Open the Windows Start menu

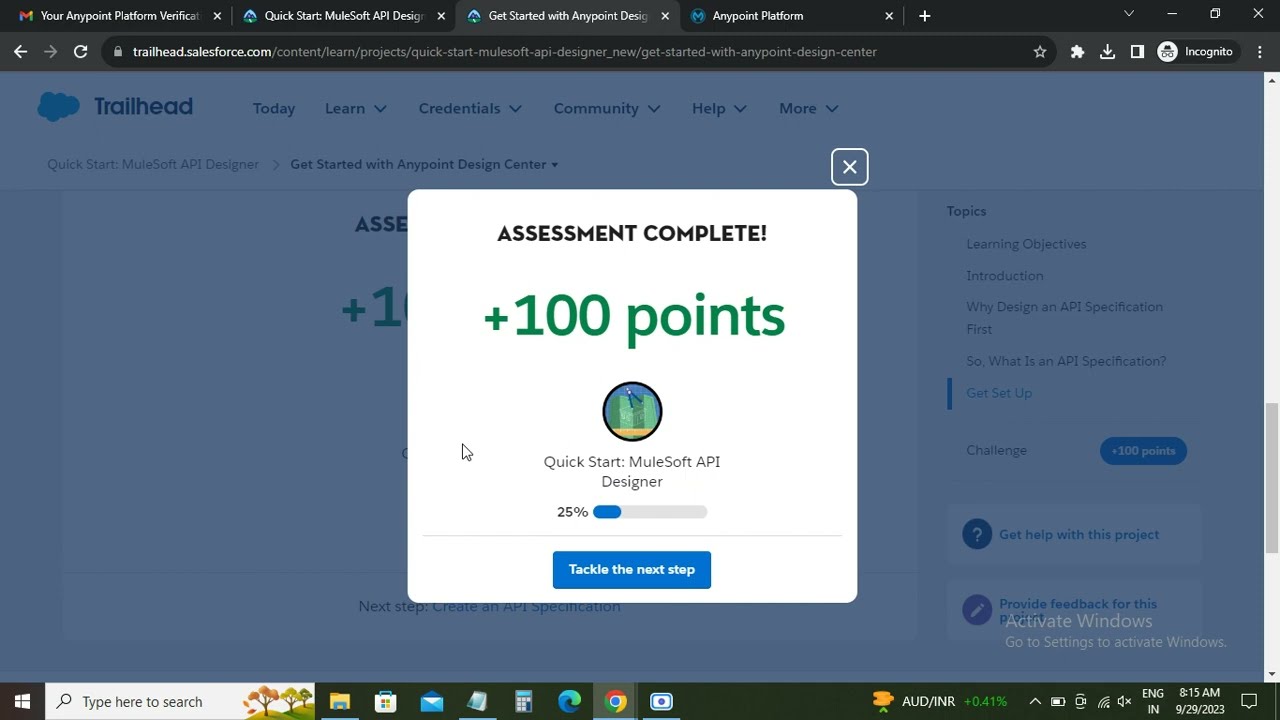22,701
